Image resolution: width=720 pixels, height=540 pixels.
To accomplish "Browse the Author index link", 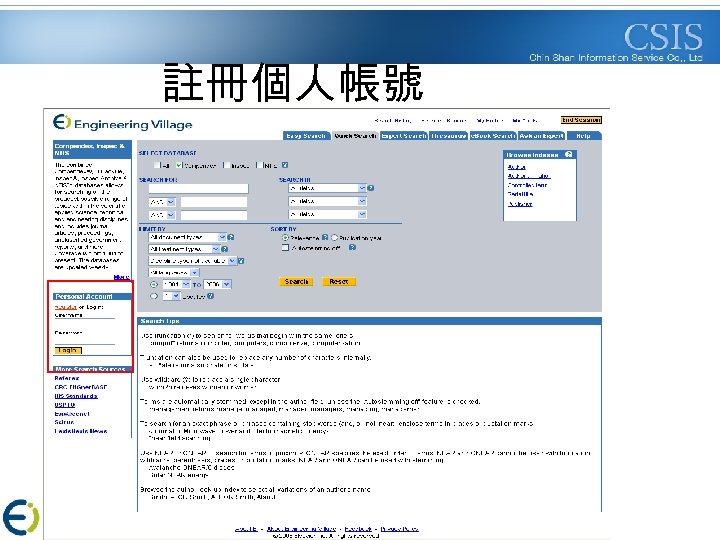I will click(517, 167).
